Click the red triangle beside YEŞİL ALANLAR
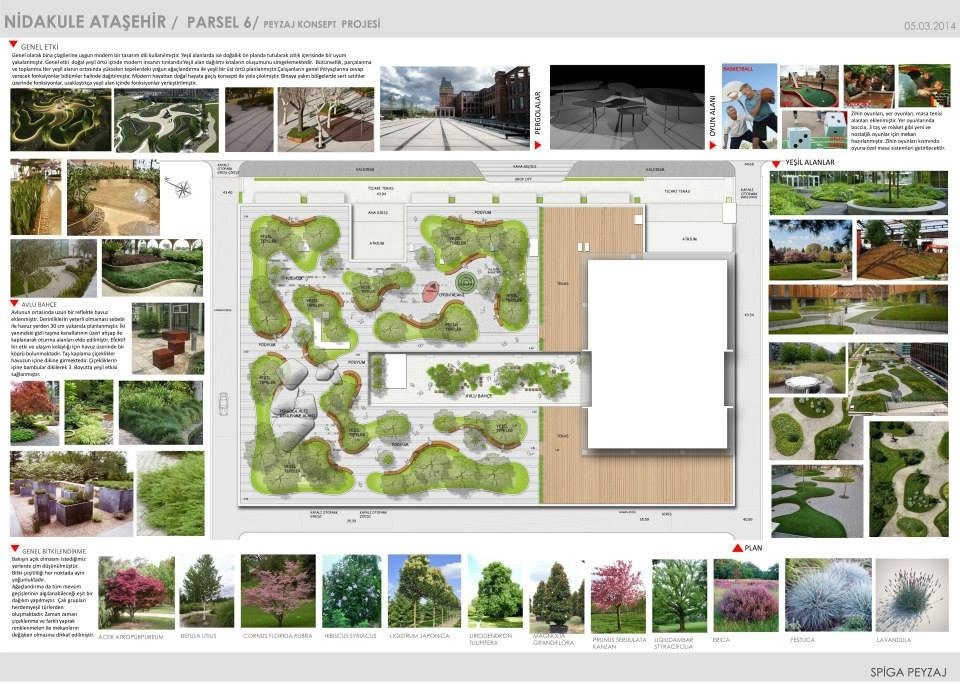The width and height of the screenshot is (960, 684). tap(776, 161)
